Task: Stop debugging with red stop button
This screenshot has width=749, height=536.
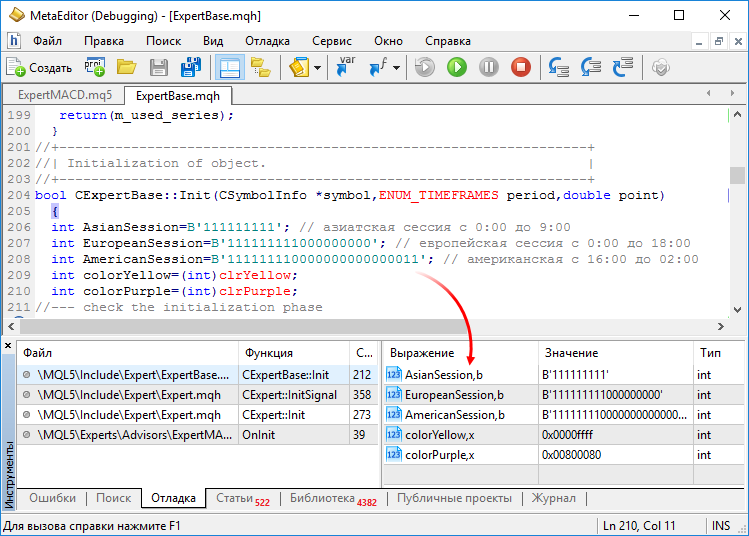Action: pos(521,67)
